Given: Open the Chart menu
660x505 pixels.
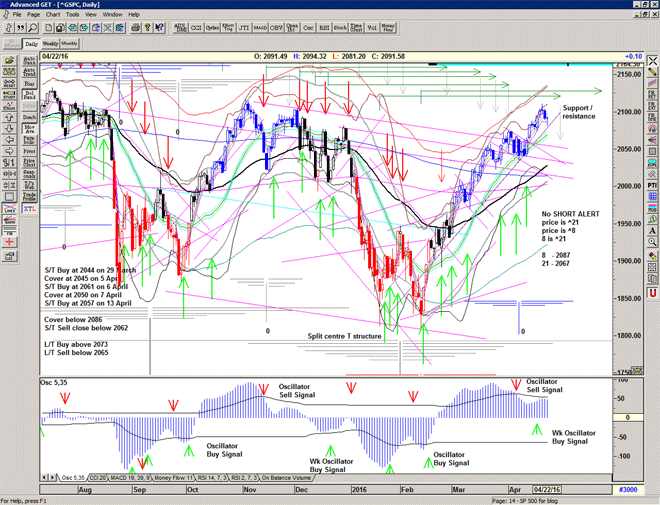Looking at the screenshot, I should click(53, 15).
